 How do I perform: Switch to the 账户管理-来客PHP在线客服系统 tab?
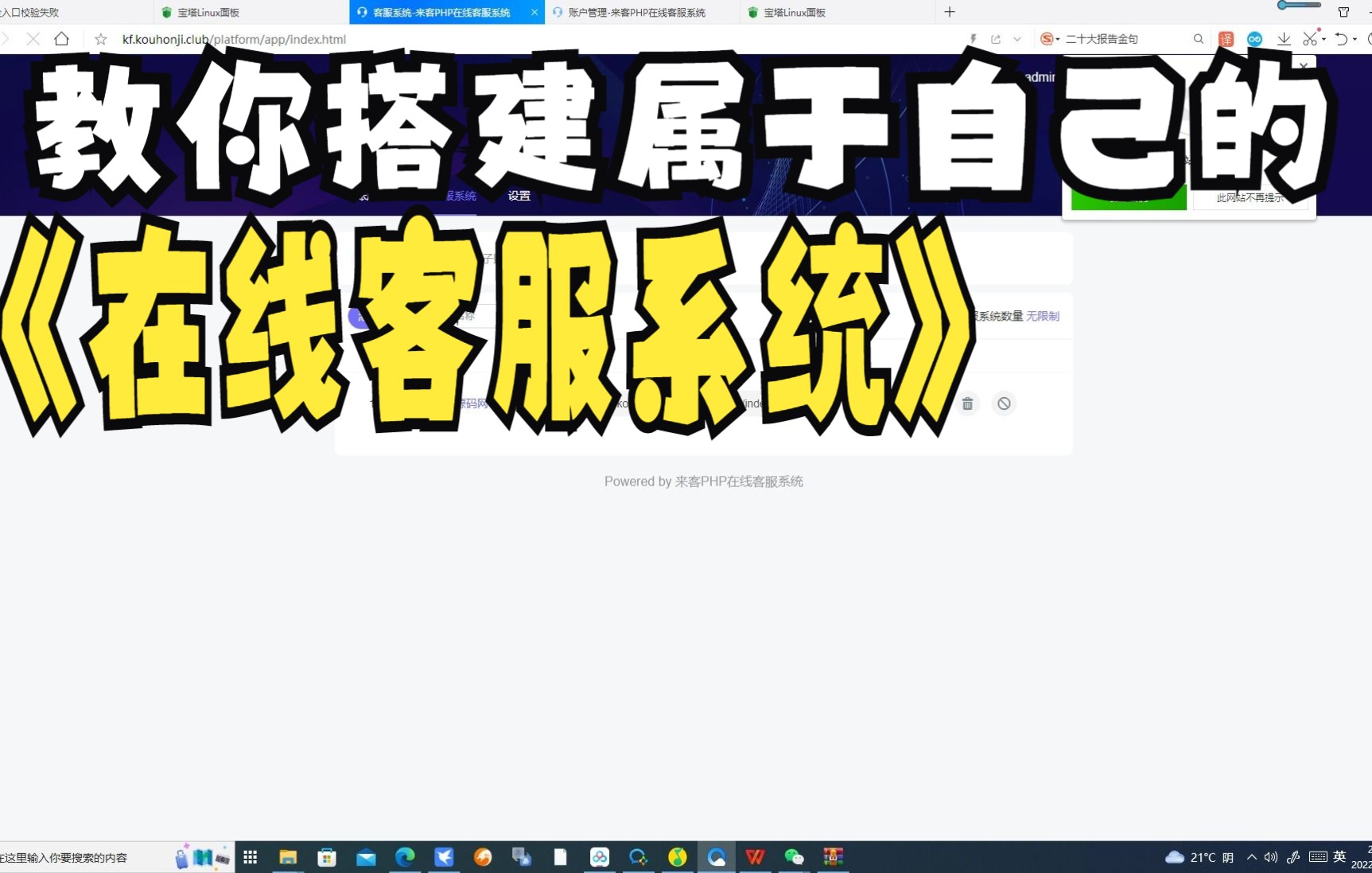tap(643, 12)
